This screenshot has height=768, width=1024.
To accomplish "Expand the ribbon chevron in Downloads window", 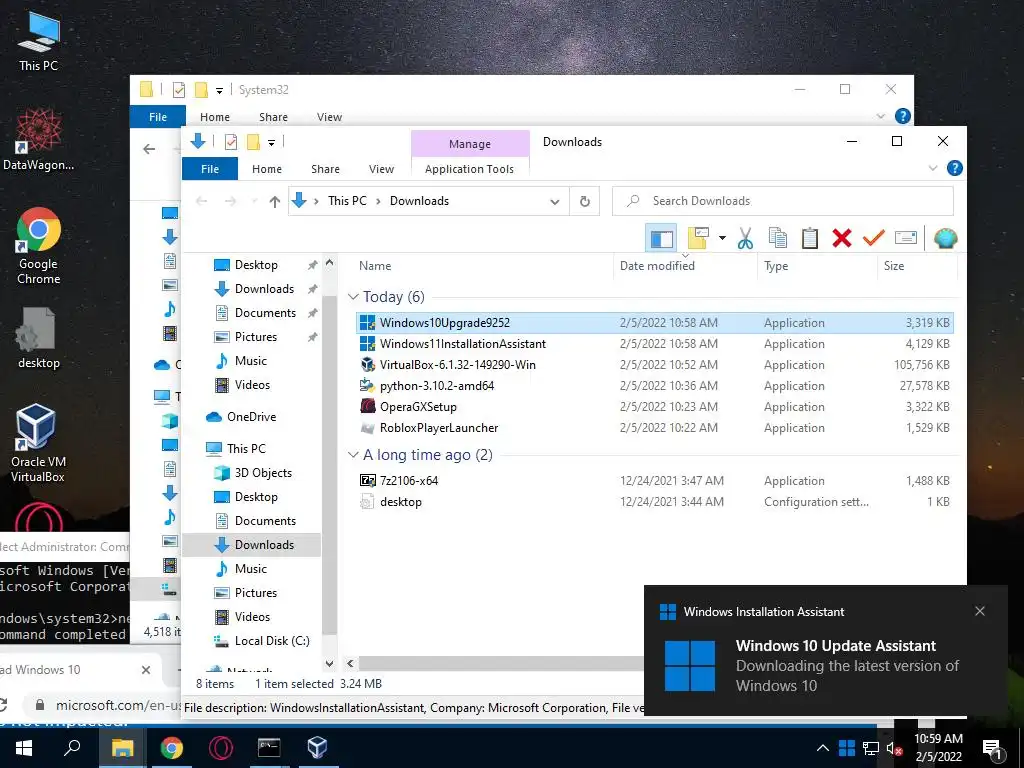I will (x=933, y=168).
